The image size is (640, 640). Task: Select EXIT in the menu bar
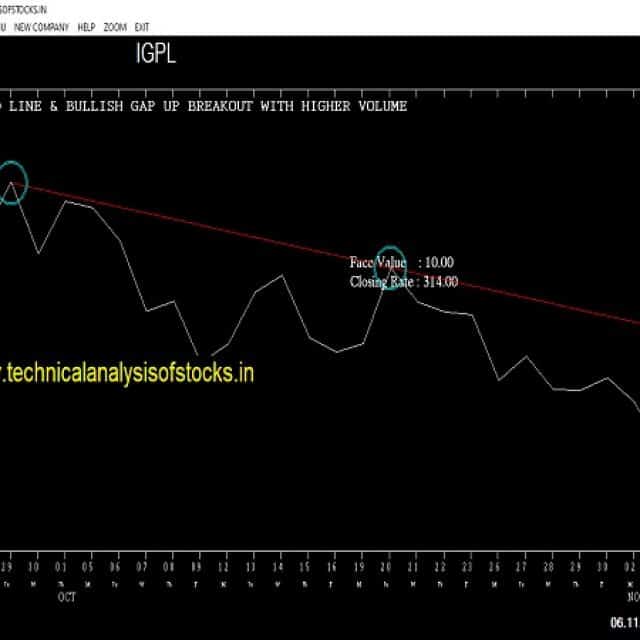pyautogui.click(x=142, y=27)
